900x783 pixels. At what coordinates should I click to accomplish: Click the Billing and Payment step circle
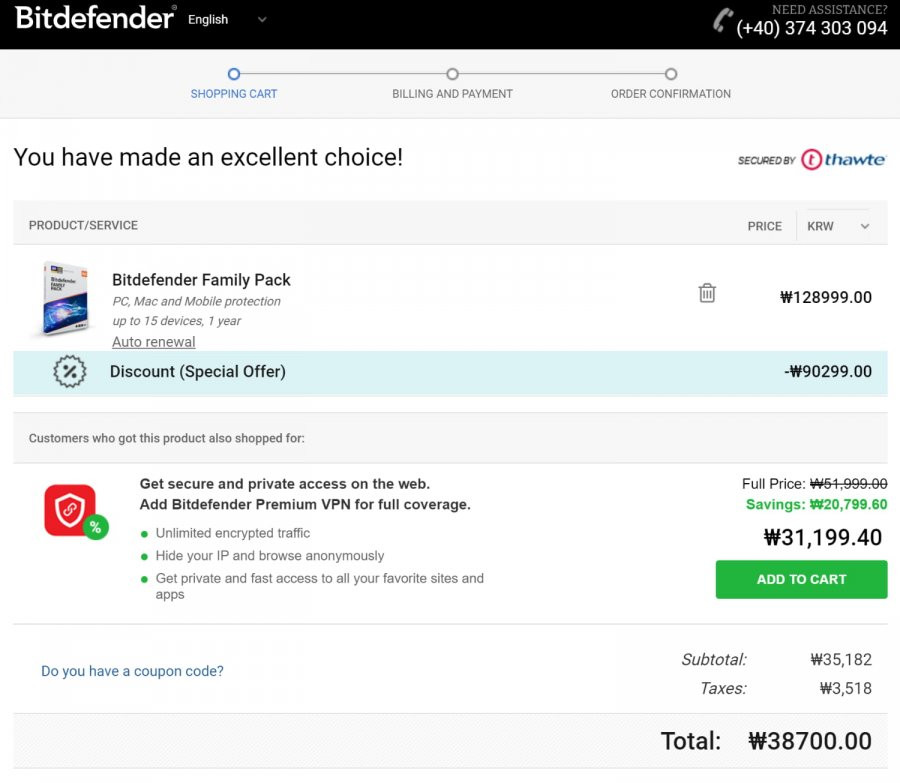tap(452, 74)
